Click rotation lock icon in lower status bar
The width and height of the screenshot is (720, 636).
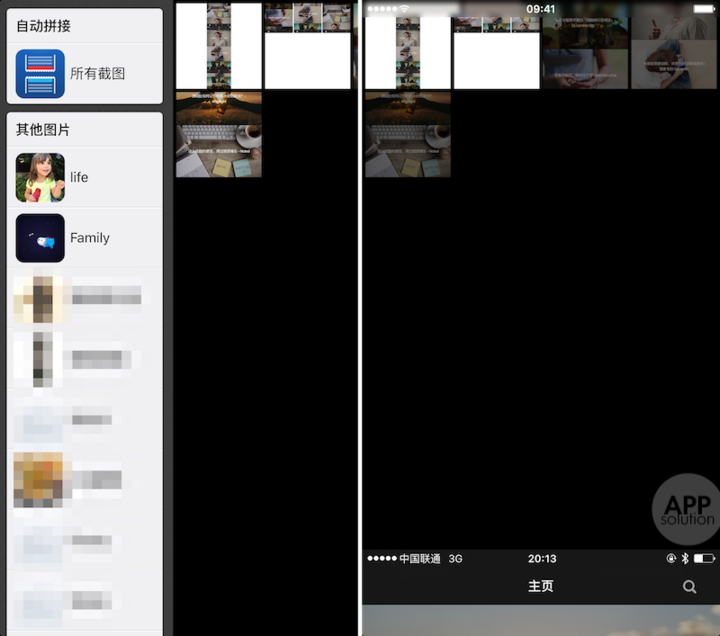[671, 559]
